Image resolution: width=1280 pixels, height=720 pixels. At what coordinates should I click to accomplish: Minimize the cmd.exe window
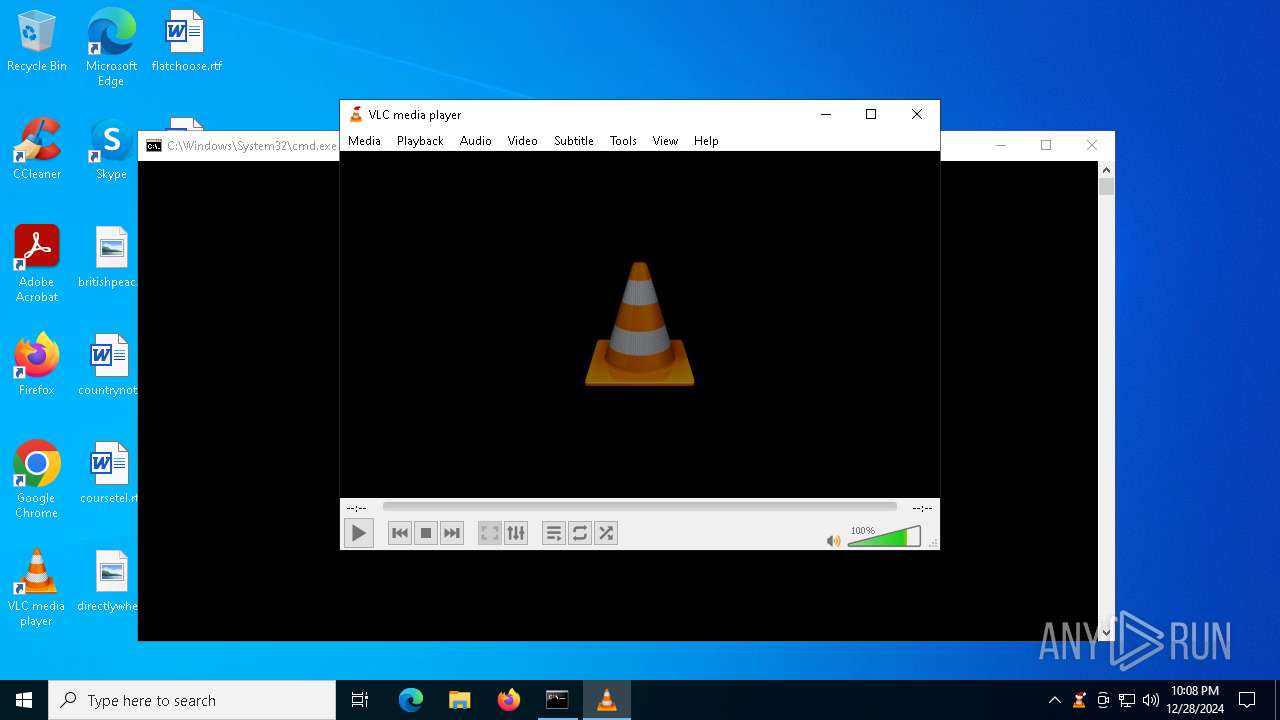tap(1000, 145)
